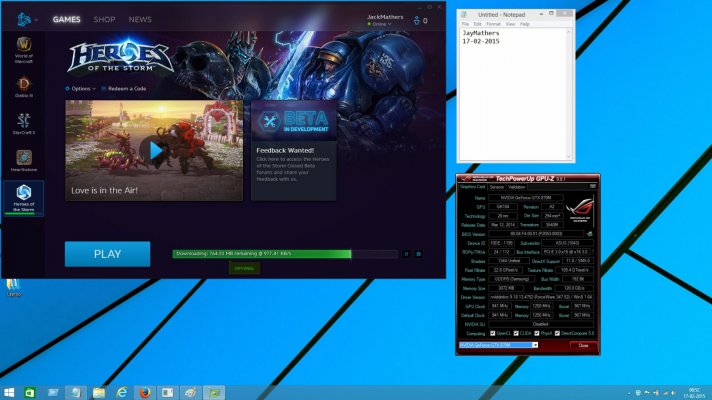Open the Windows Store taskbar icon

tap(30, 392)
